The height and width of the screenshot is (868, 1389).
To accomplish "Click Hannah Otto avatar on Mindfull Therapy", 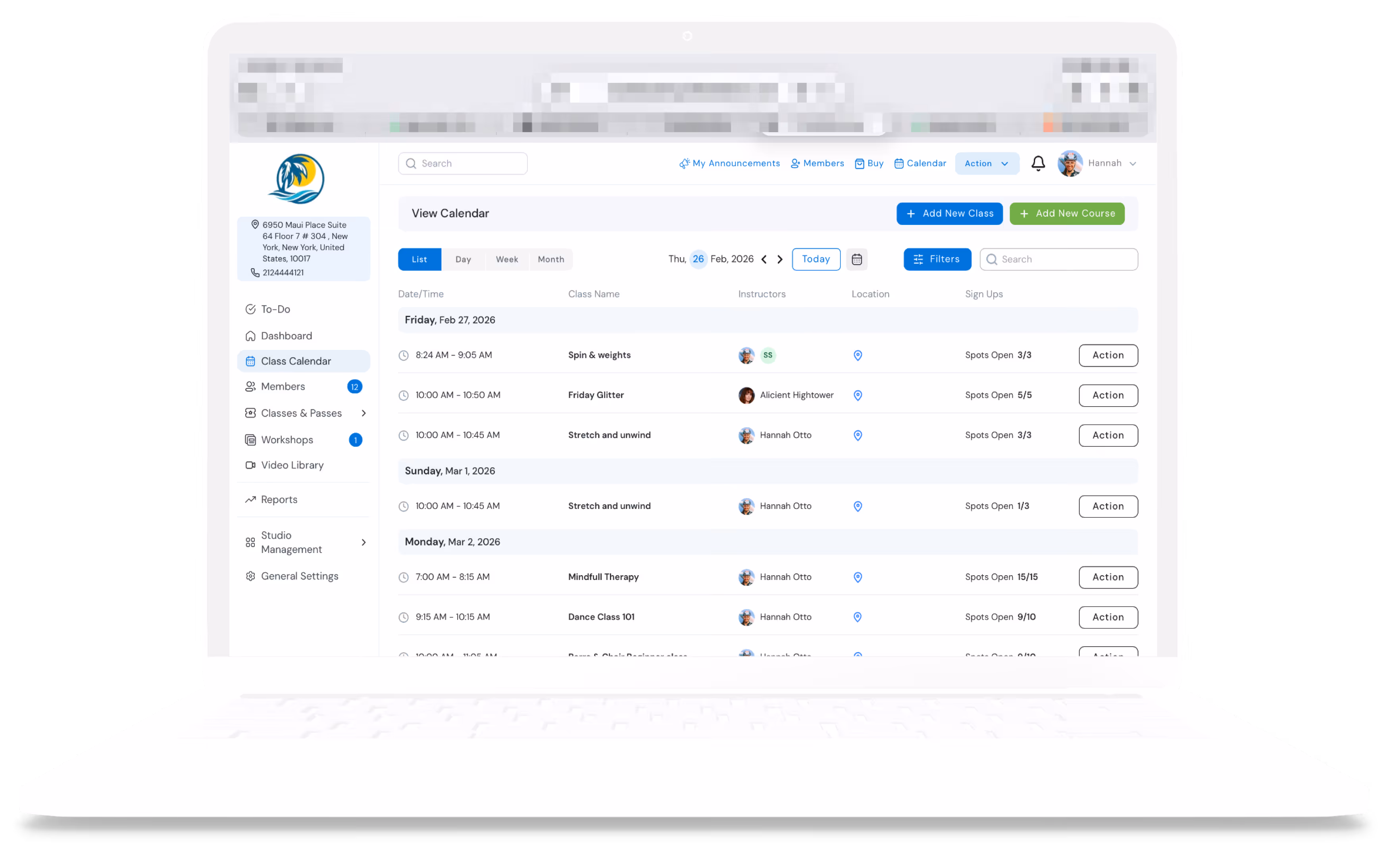I will coord(746,578).
